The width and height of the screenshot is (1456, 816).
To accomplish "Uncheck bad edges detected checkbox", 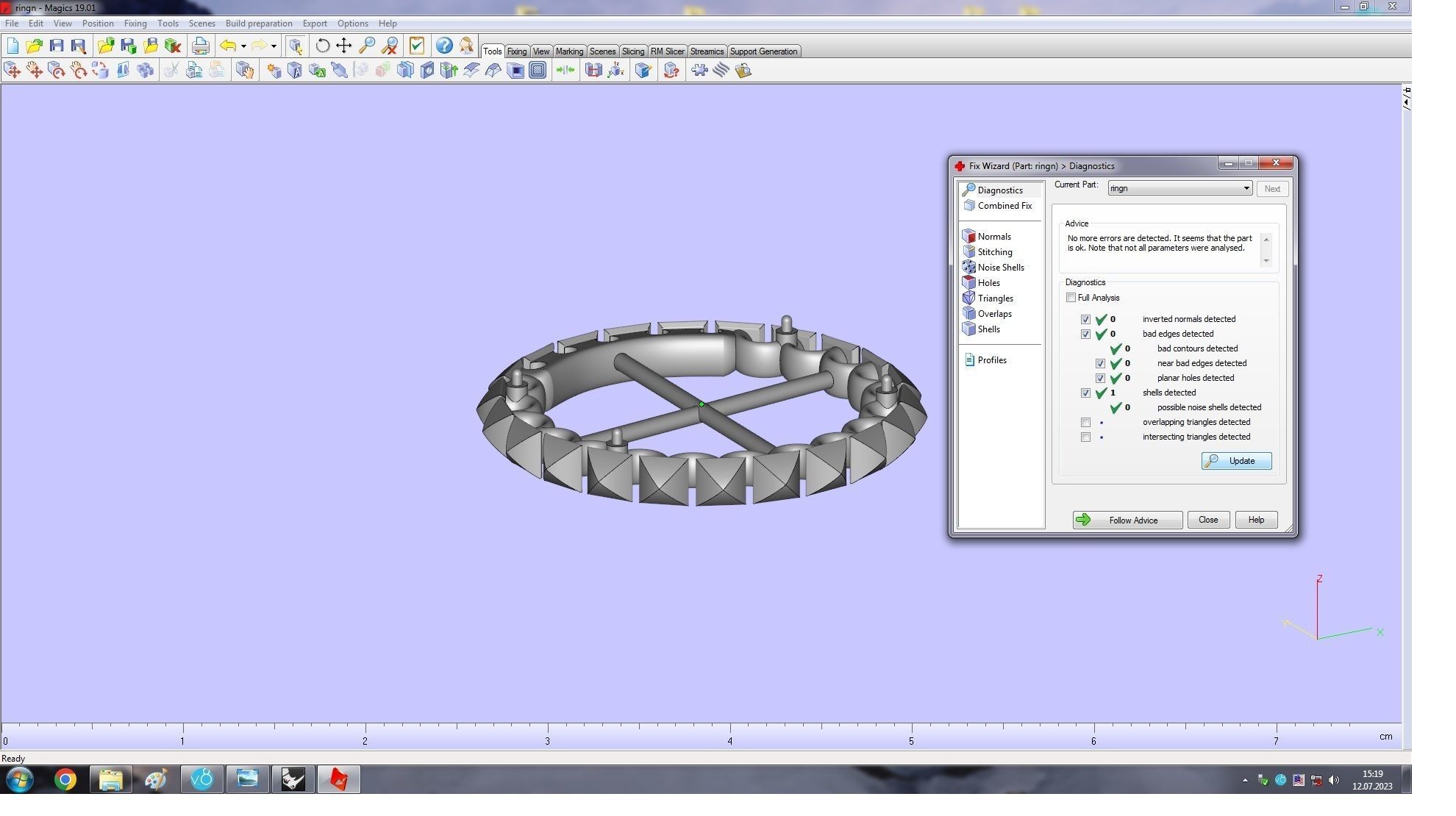I will [1085, 334].
